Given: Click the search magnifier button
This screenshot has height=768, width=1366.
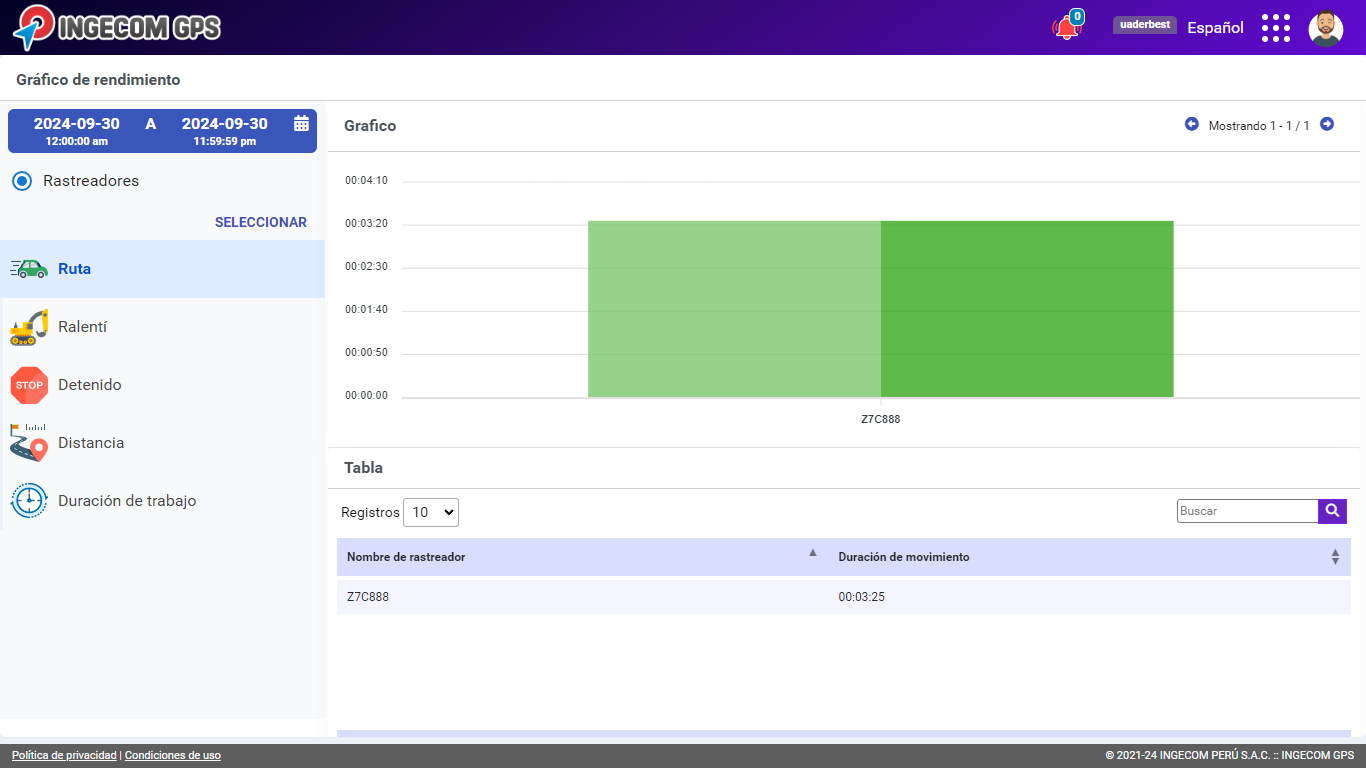Looking at the screenshot, I should click(1332, 511).
